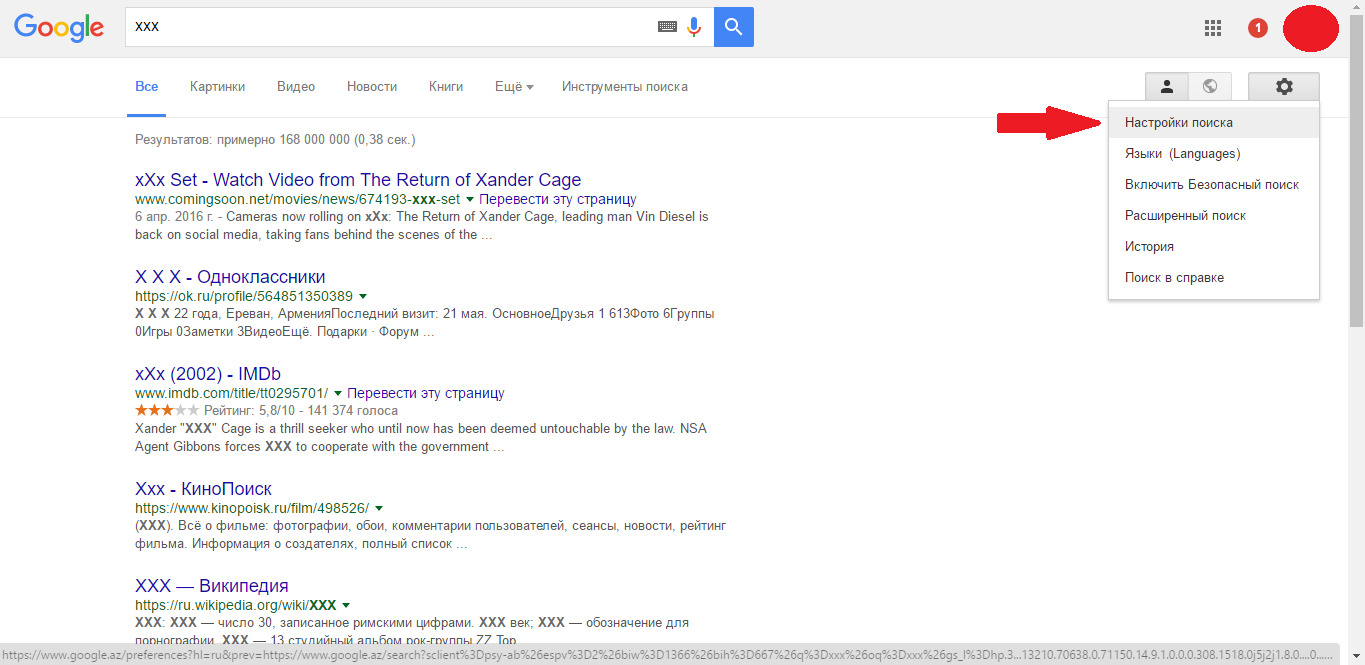Open the XXX — Википедия link

tap(212, 586)
